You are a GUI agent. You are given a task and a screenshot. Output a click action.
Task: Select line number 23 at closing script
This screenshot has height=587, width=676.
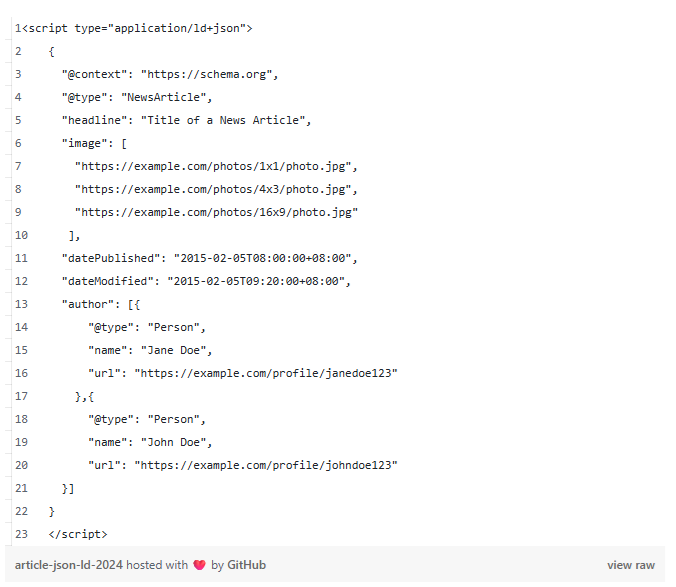click(21, 534)
